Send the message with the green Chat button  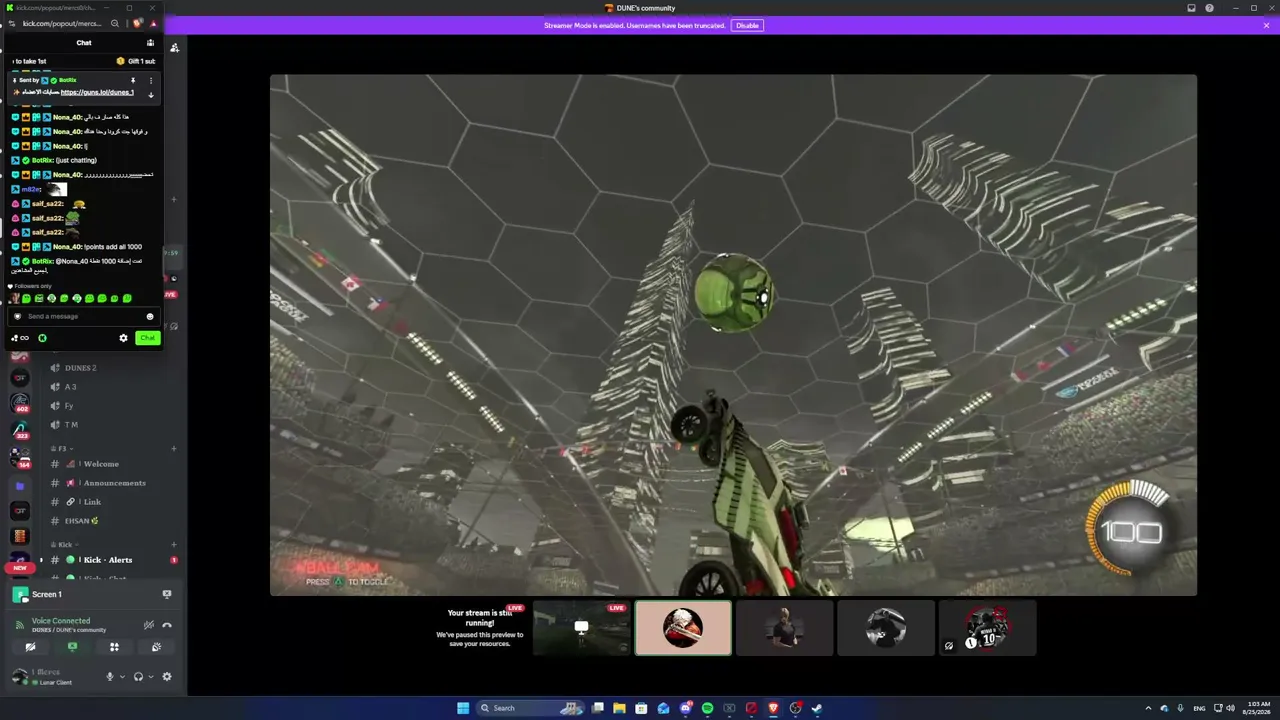pos(147,338)
